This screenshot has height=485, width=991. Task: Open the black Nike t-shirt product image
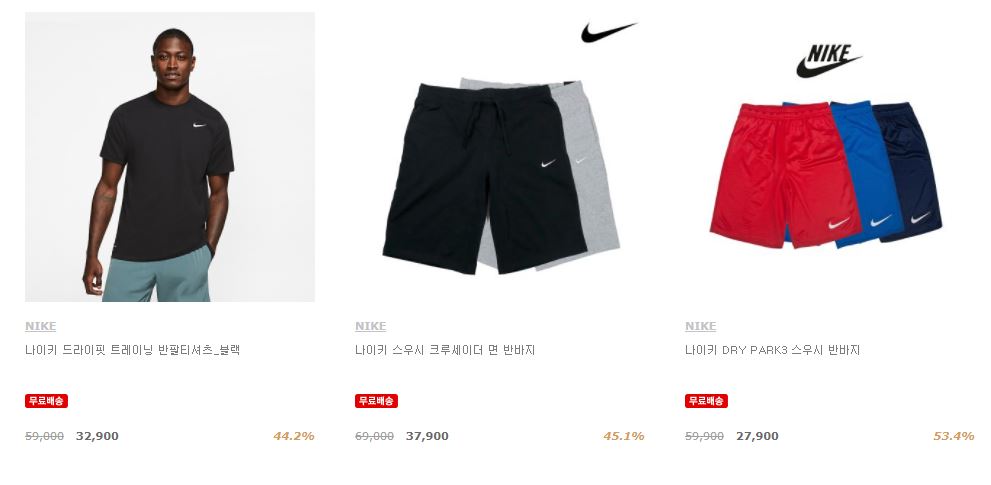(x=169, y=157)
